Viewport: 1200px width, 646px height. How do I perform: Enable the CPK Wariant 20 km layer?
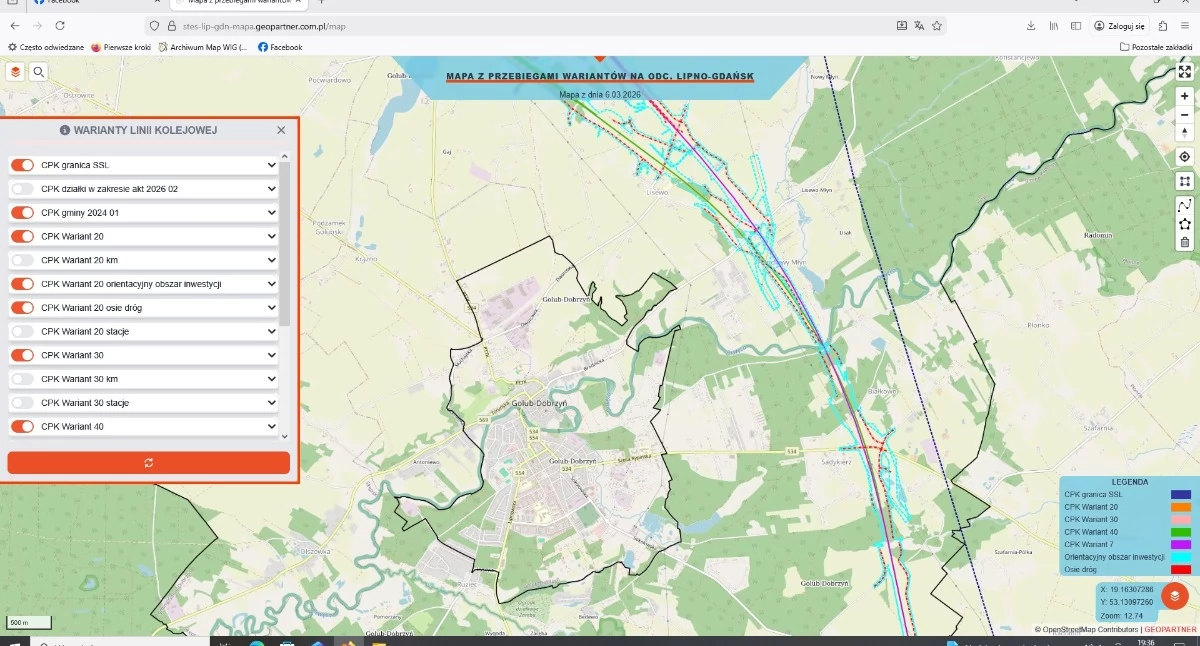pos(22,260)
